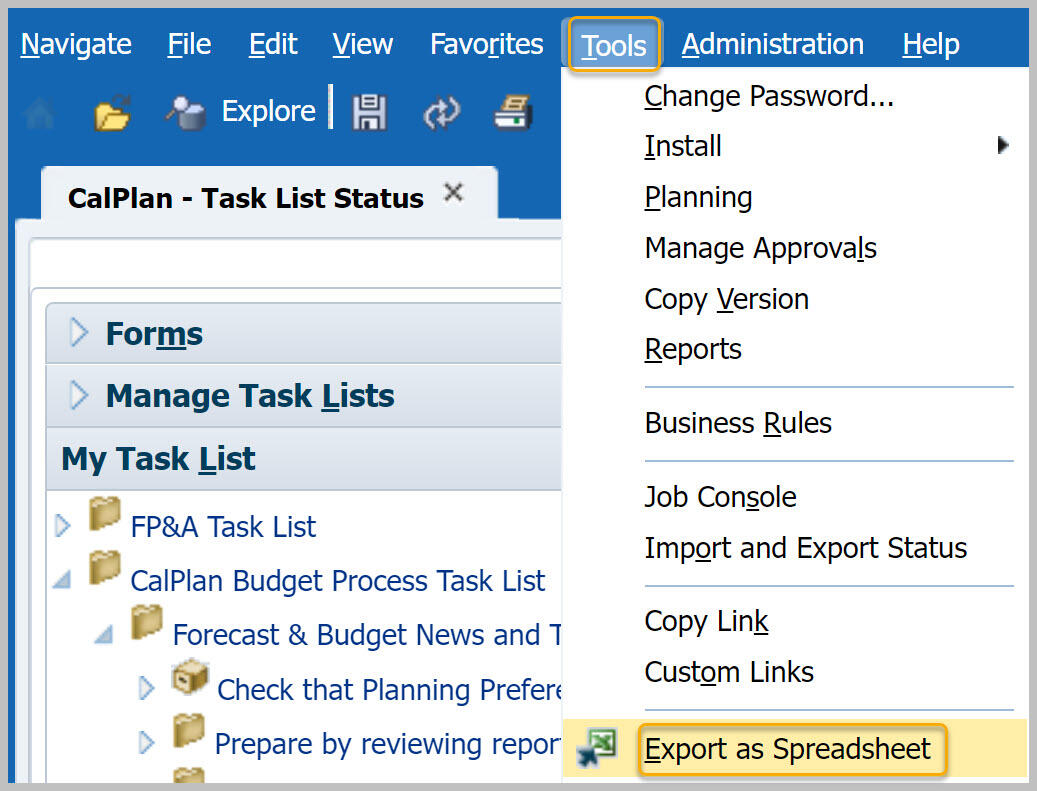1037x791 pixels.
Task: Open Install submenu arrow
Action: pyautogui.click(x=1003, y=145)
